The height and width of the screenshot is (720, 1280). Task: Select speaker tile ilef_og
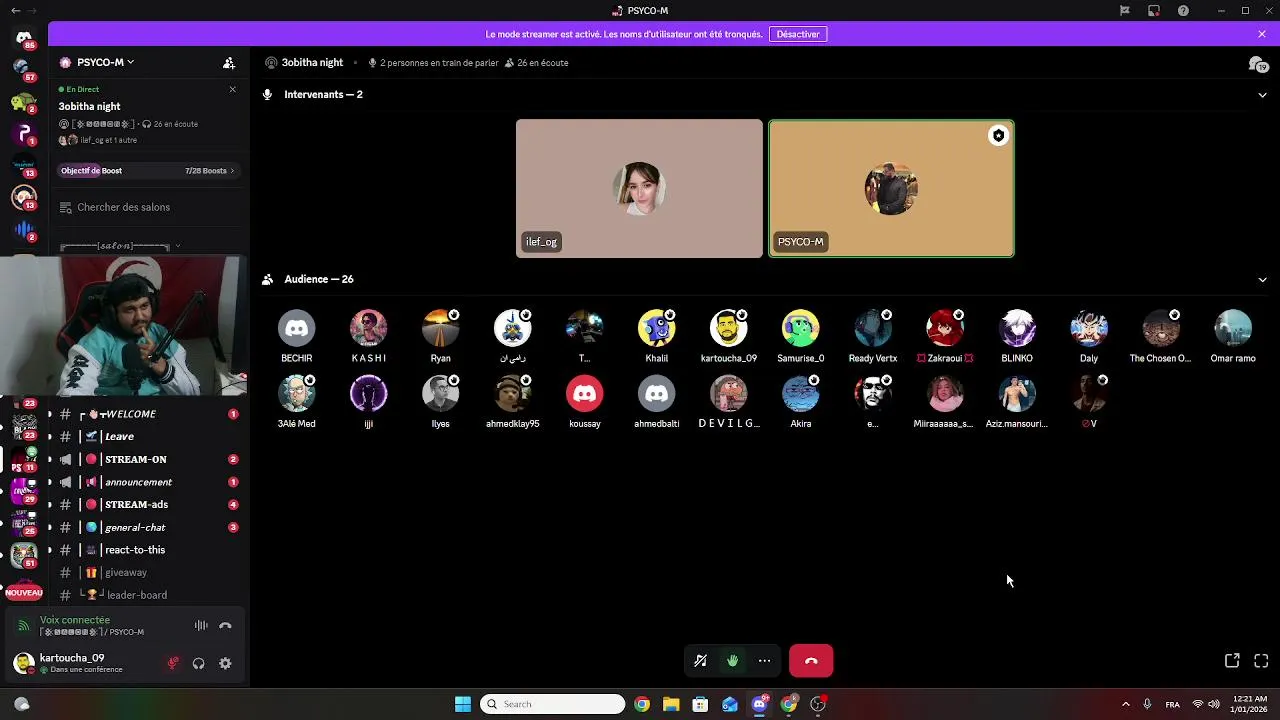point(639,189)
